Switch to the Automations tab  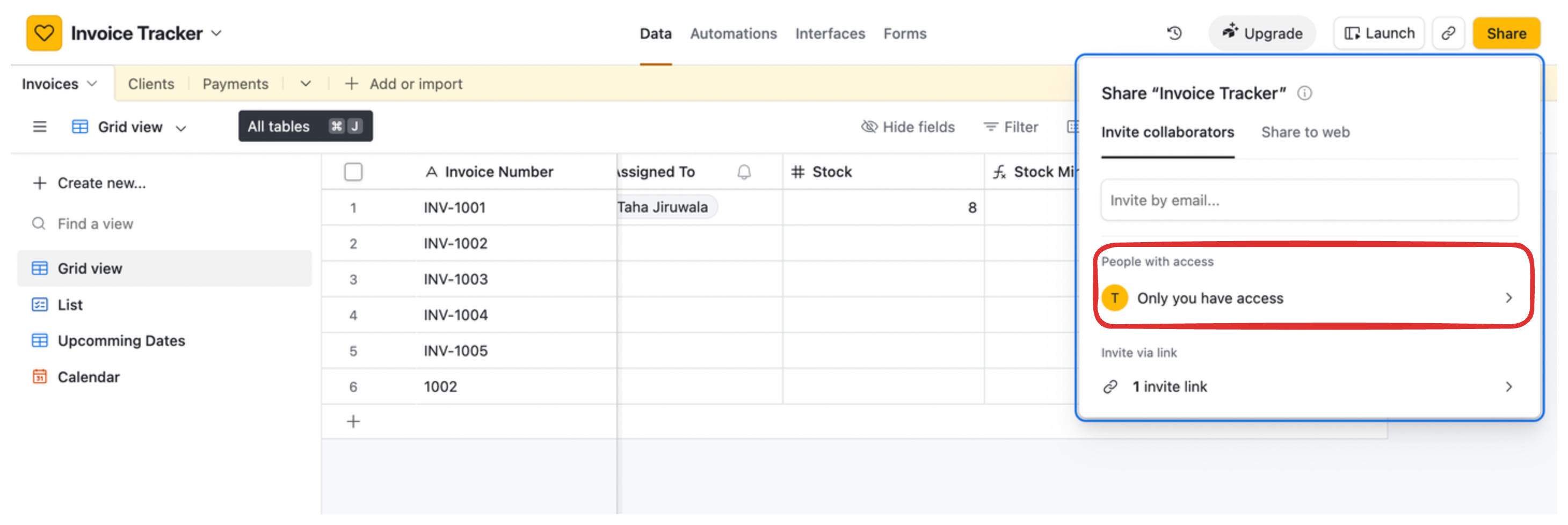click(733, 33)
